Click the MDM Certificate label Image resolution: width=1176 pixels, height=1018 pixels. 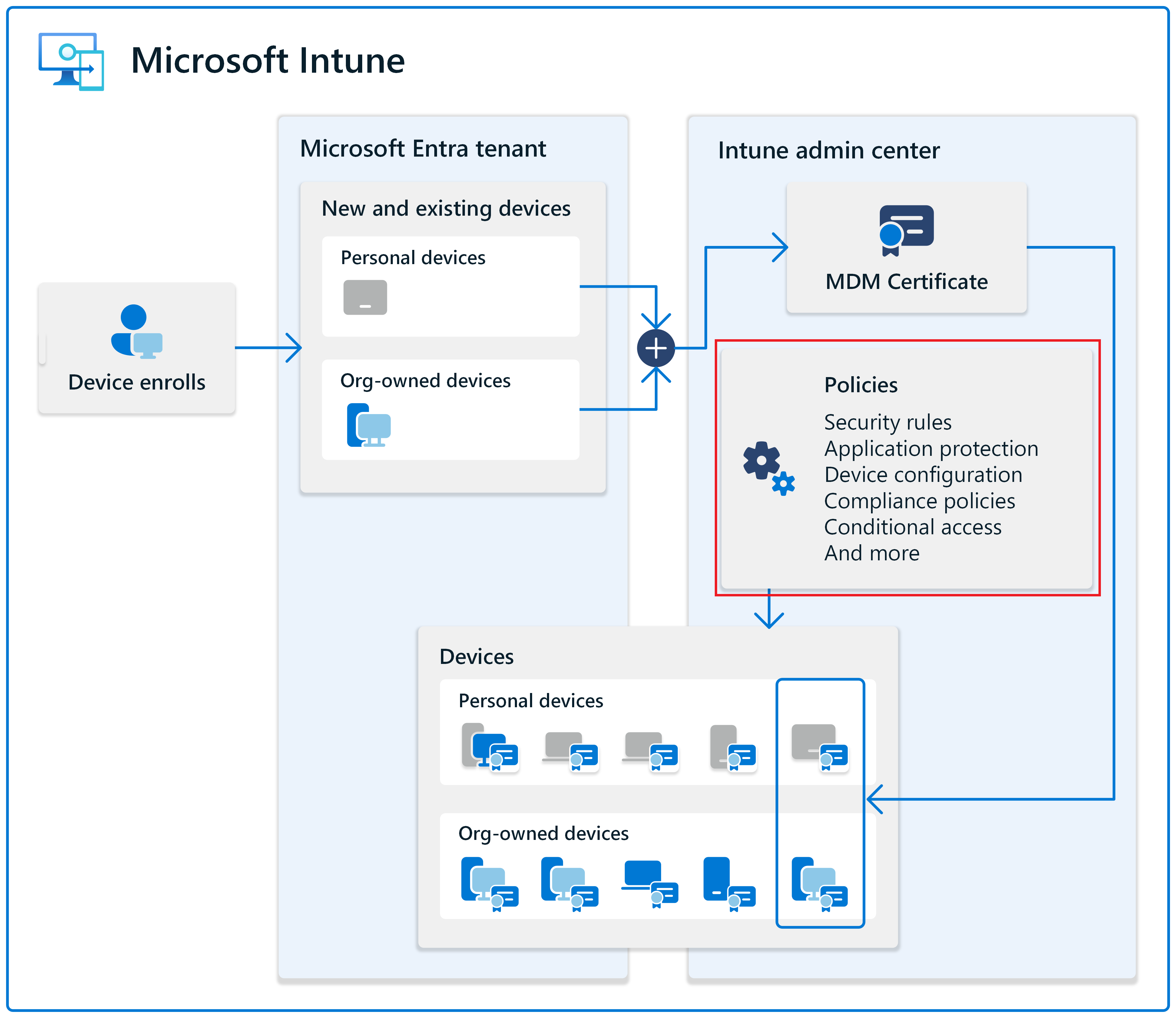[906, 282]
